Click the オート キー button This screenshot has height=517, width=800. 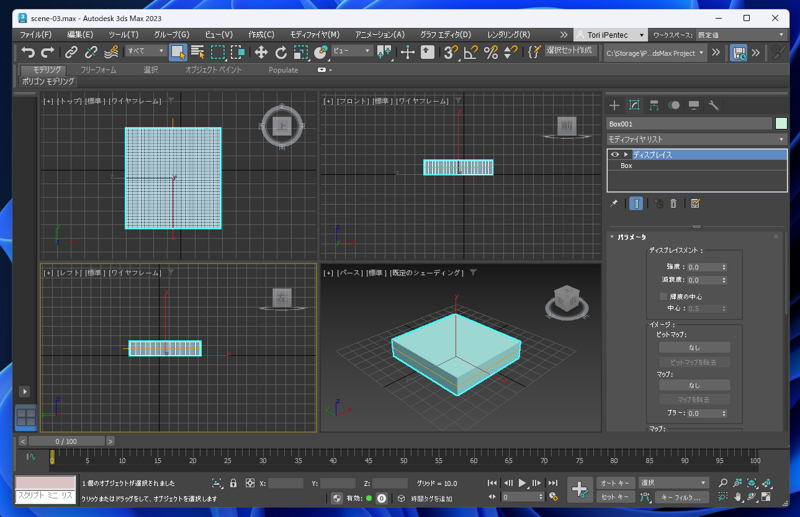(x=615, y=483)
